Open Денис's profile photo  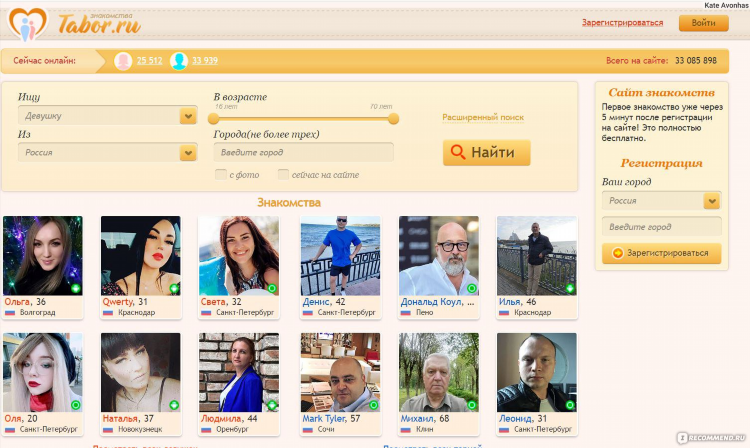click(341, 255)
